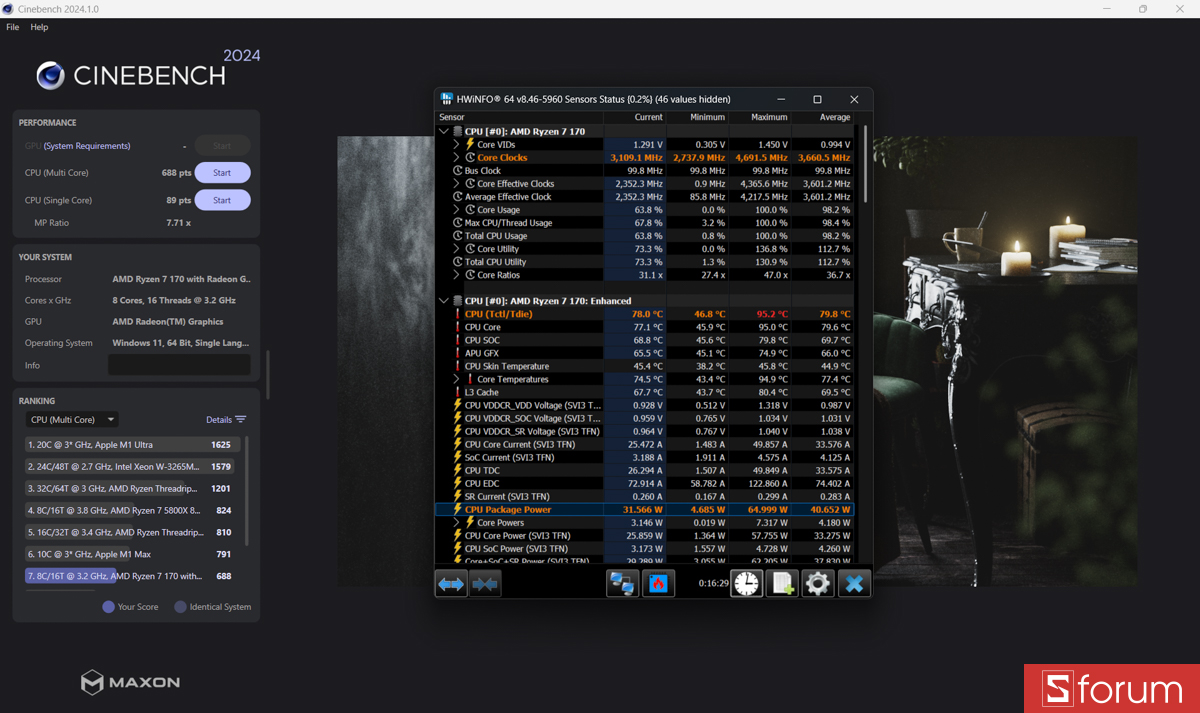Expand the Core Clocks row
Image resolution: width=1200 pixels, height=713 pixels.
(x=457, y=157)
